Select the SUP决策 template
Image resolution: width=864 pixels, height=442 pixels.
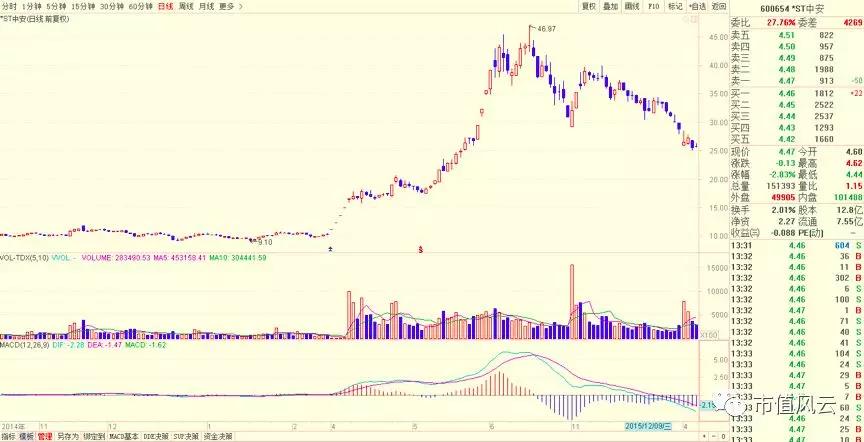pyautogui.click(x=186, y=436)
